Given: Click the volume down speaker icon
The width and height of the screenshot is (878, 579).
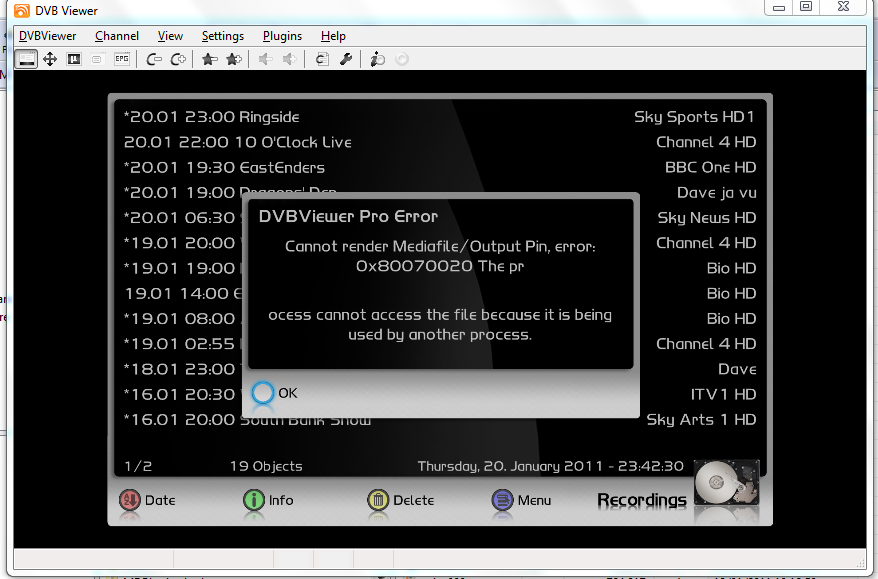Looking at the screenshot, I should point(265,59).
